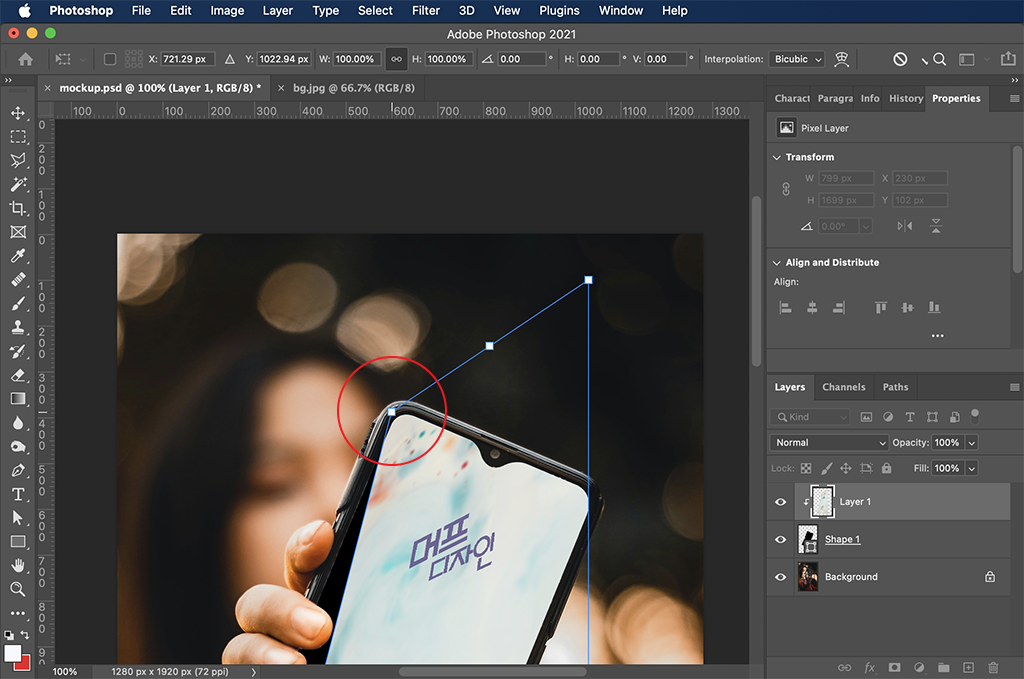Viewport: 1024px width, 679px height.
Task: Select the Crop tool
Action: click(18, 208)
